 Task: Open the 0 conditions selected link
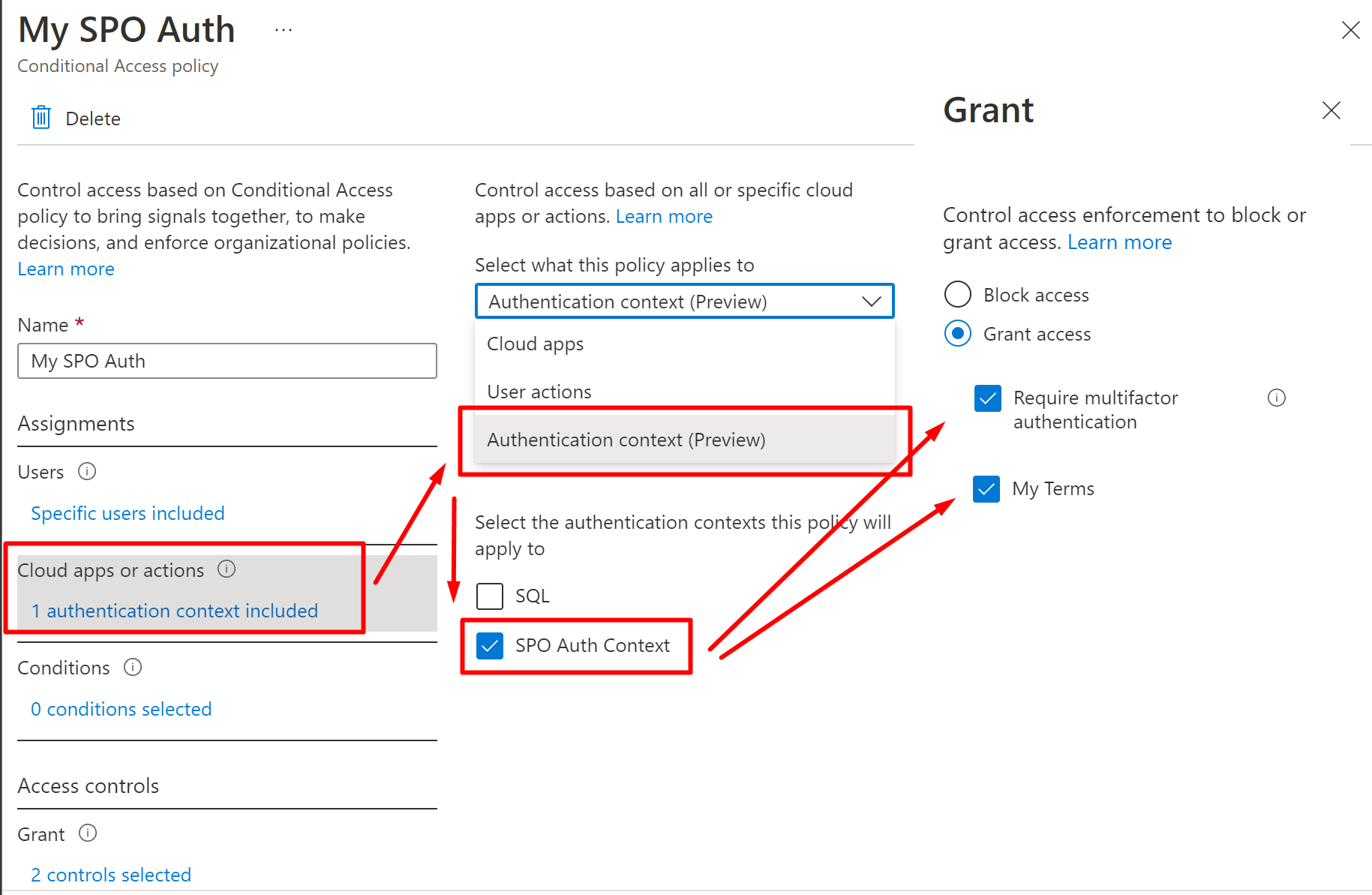tap(122, 709)
